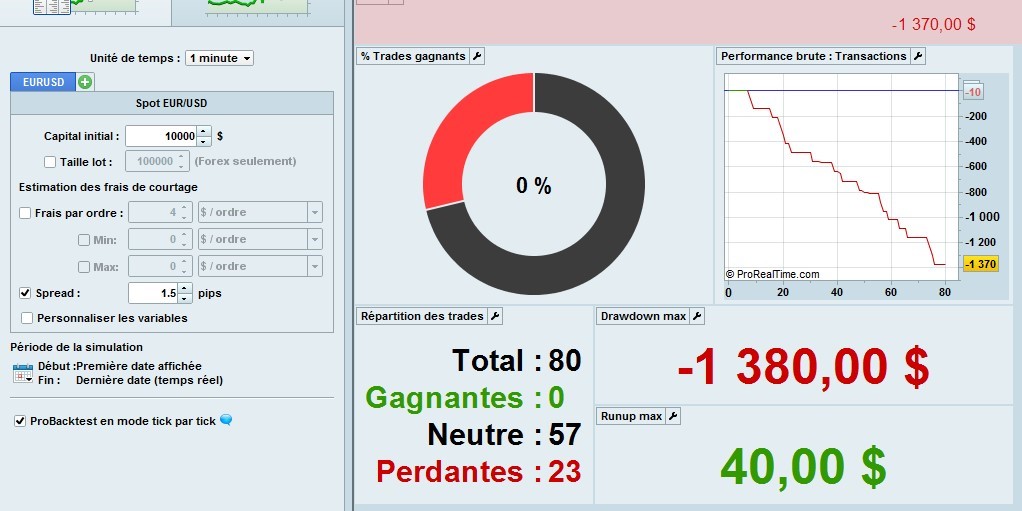Click the Perdantes : 23 value
The width and height of the screenshot is (1022, 511).
pyautogui.click(x=479, y=471)
